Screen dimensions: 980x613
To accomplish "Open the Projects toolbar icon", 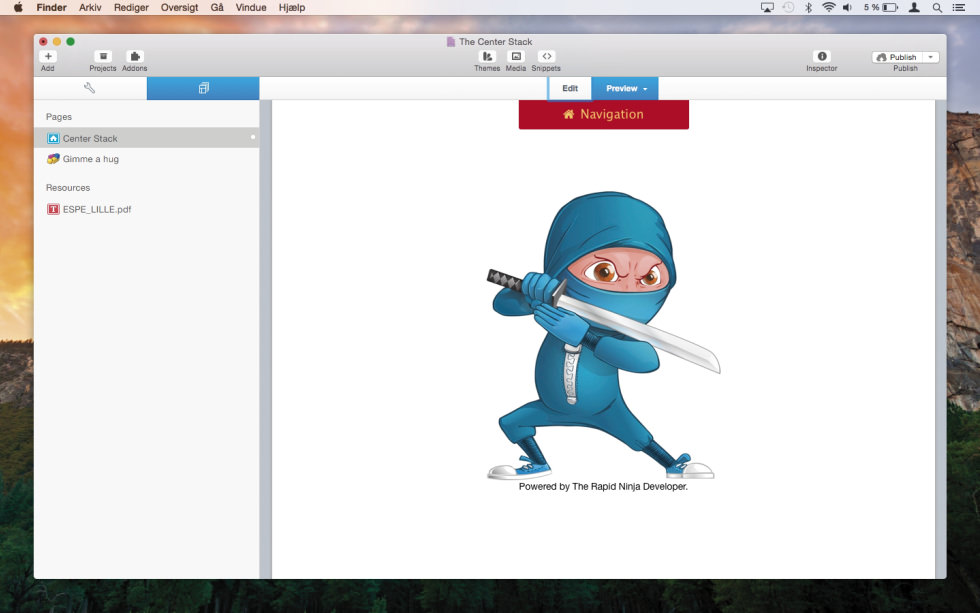I will pos(103,56).
